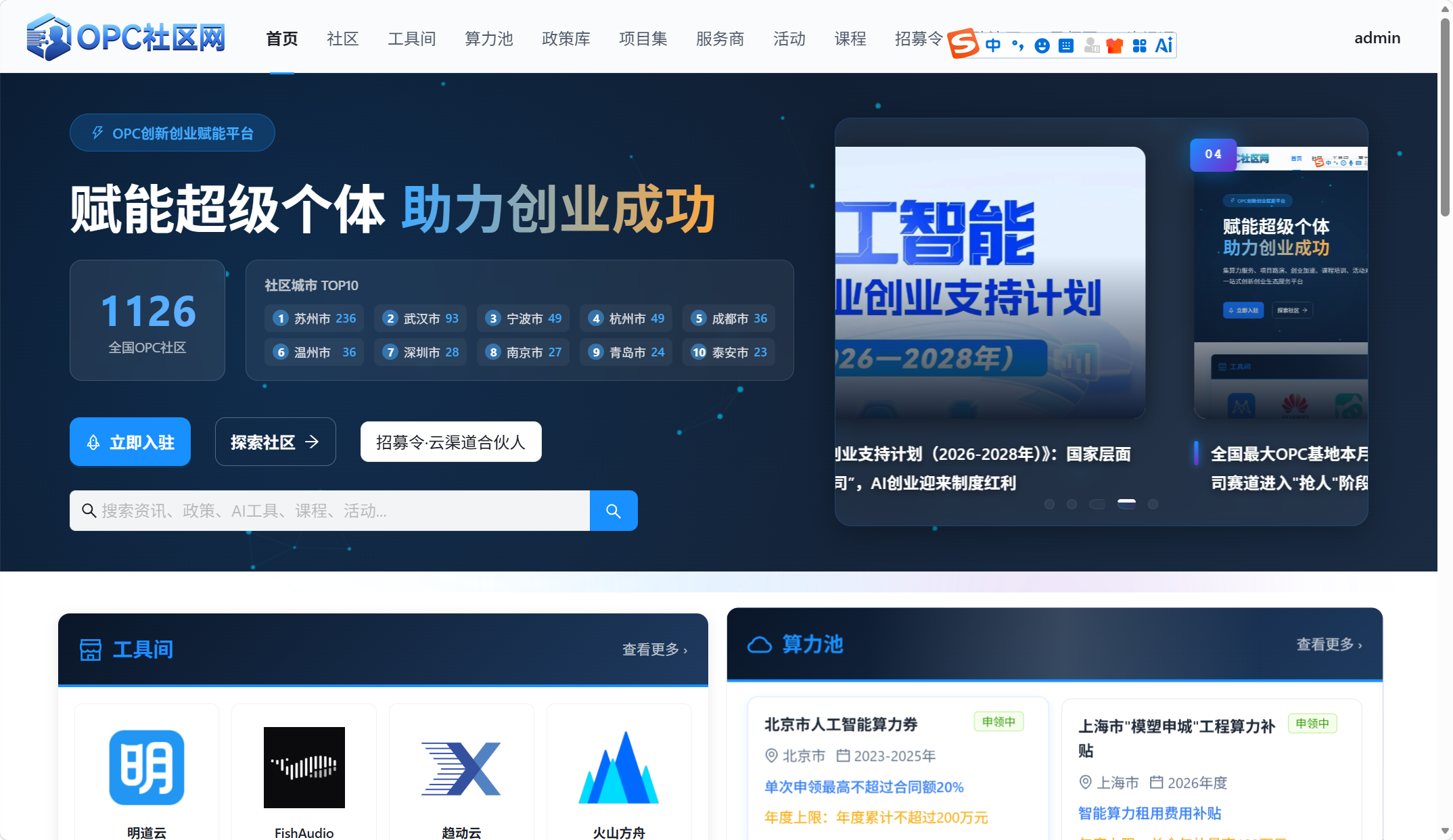This screenshot has height=840, width=1453.
Task: Open the 明道云 tool icon
Action: [x=147, y=768]
